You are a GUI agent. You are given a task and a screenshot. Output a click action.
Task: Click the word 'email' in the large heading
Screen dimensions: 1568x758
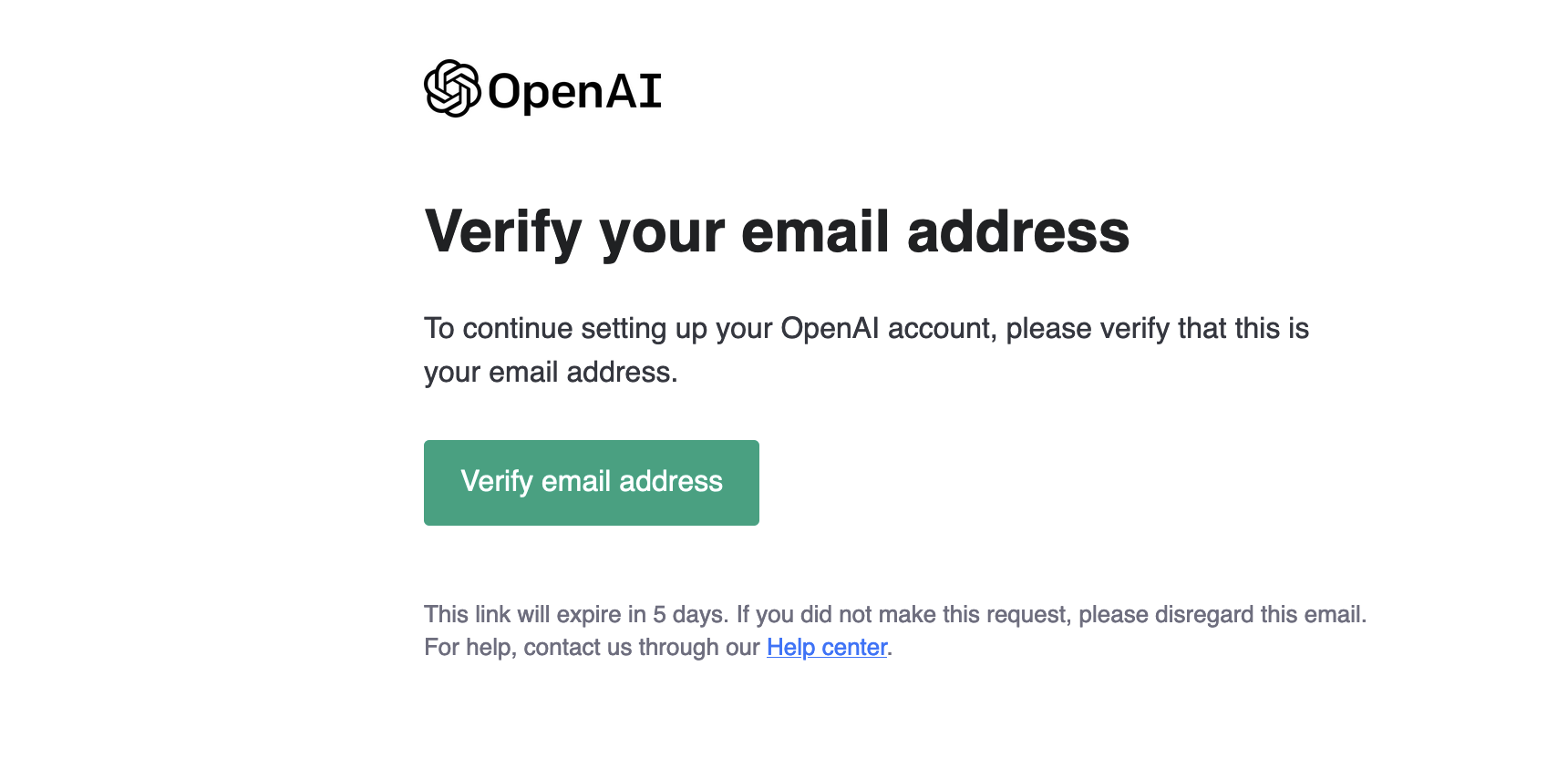tap(815, 231)
